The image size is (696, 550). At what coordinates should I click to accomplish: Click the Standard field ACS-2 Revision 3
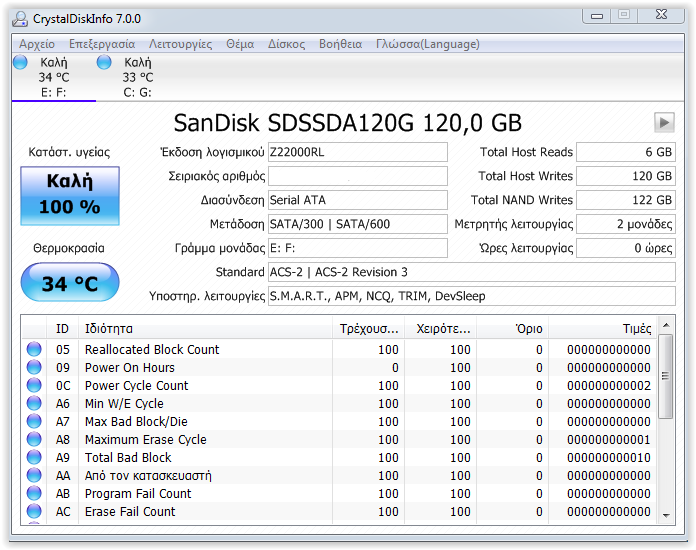pyautogui.click(x=471, y=272)
